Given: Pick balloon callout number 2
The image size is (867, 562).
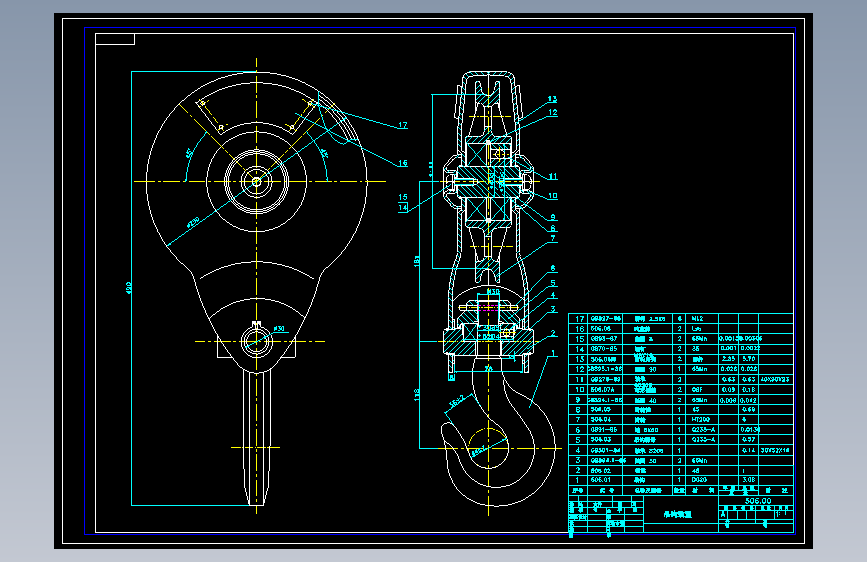Looking at the screenshot, I should coord(553,333).
